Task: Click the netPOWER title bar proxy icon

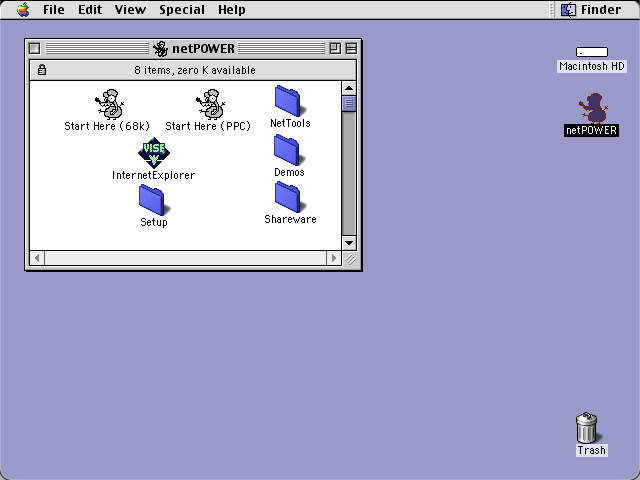Action: [160, 49]
